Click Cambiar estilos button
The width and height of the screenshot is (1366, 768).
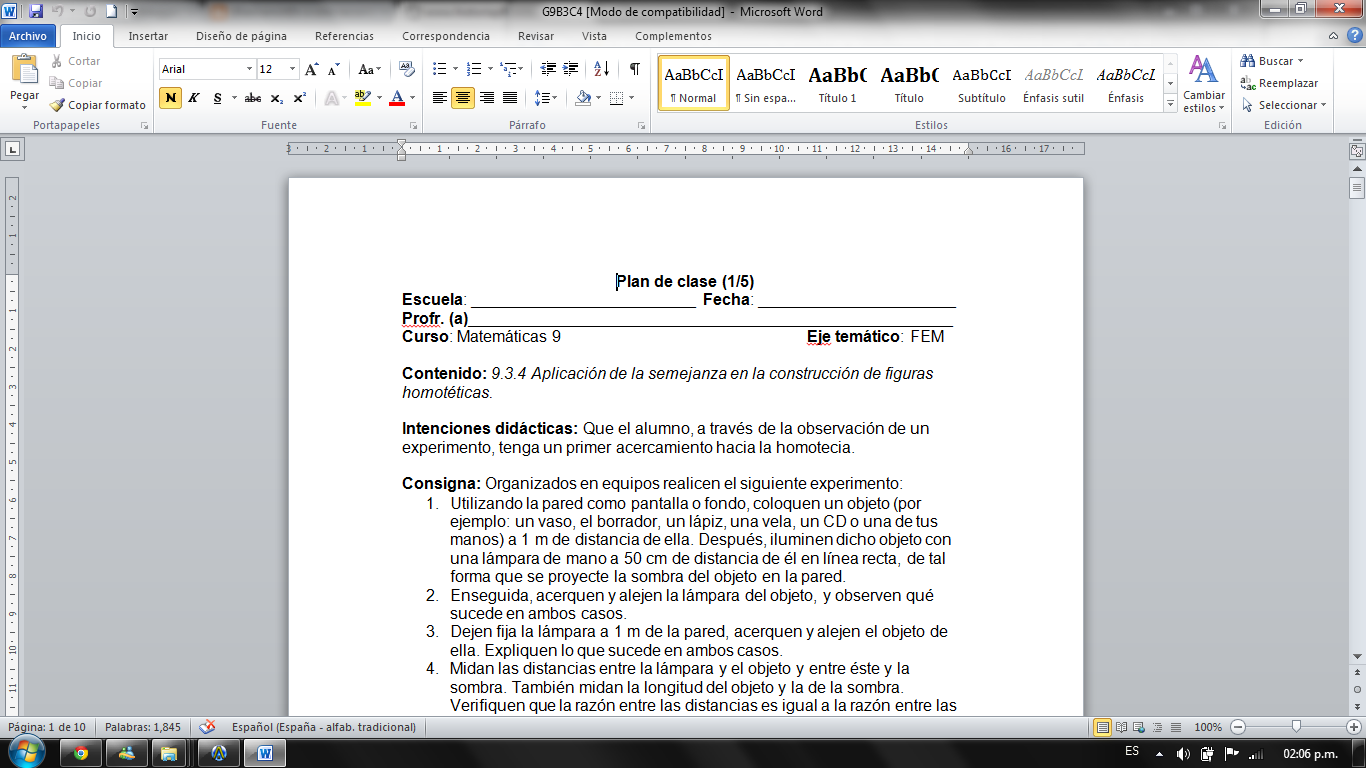point(1203,85)
